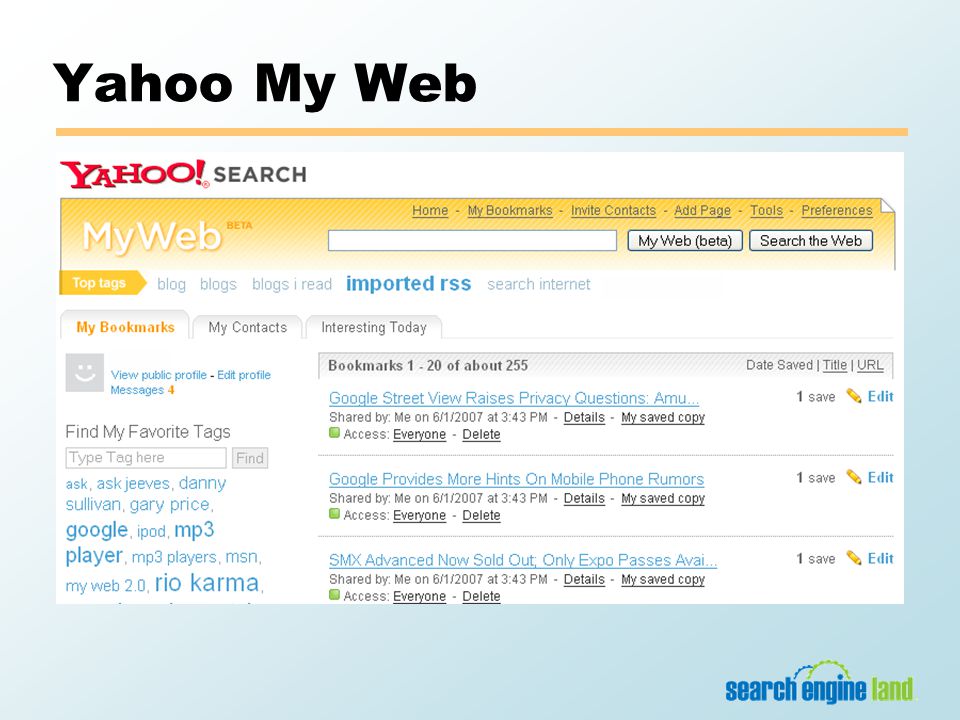This screenshot has height=720, width=960.
Task: Open My saved copy for Mobile Phone Rumors
Action: coord(663,498)
